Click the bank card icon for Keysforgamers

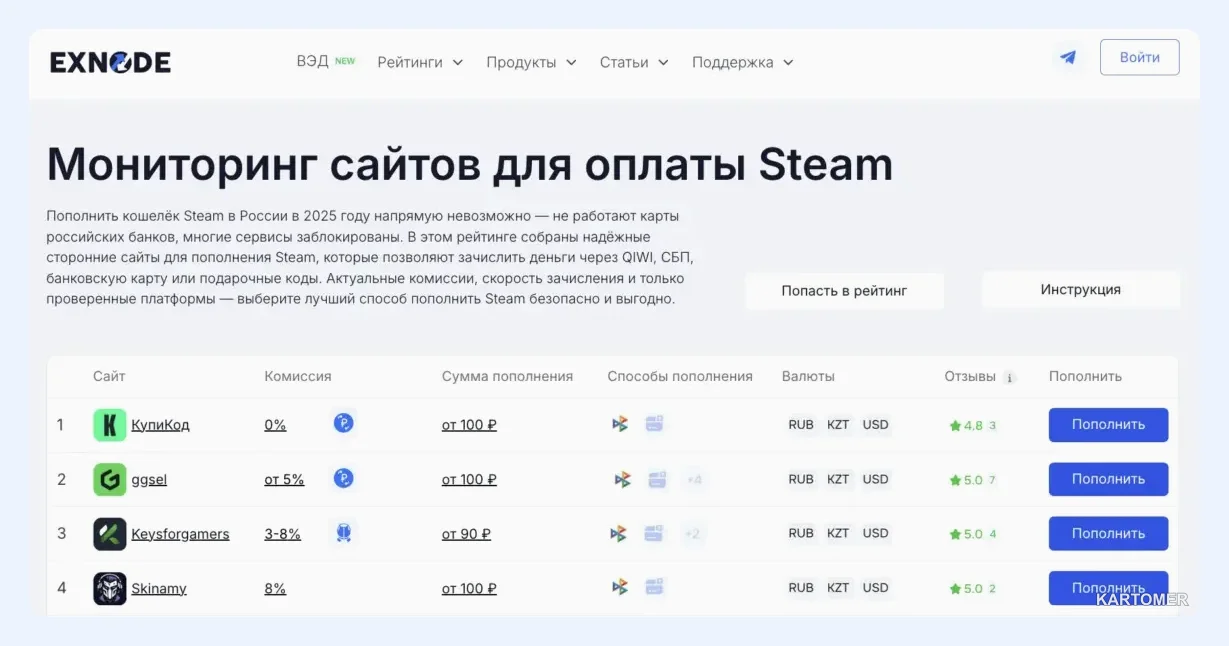pyautogui.click(x=653, y=534)
